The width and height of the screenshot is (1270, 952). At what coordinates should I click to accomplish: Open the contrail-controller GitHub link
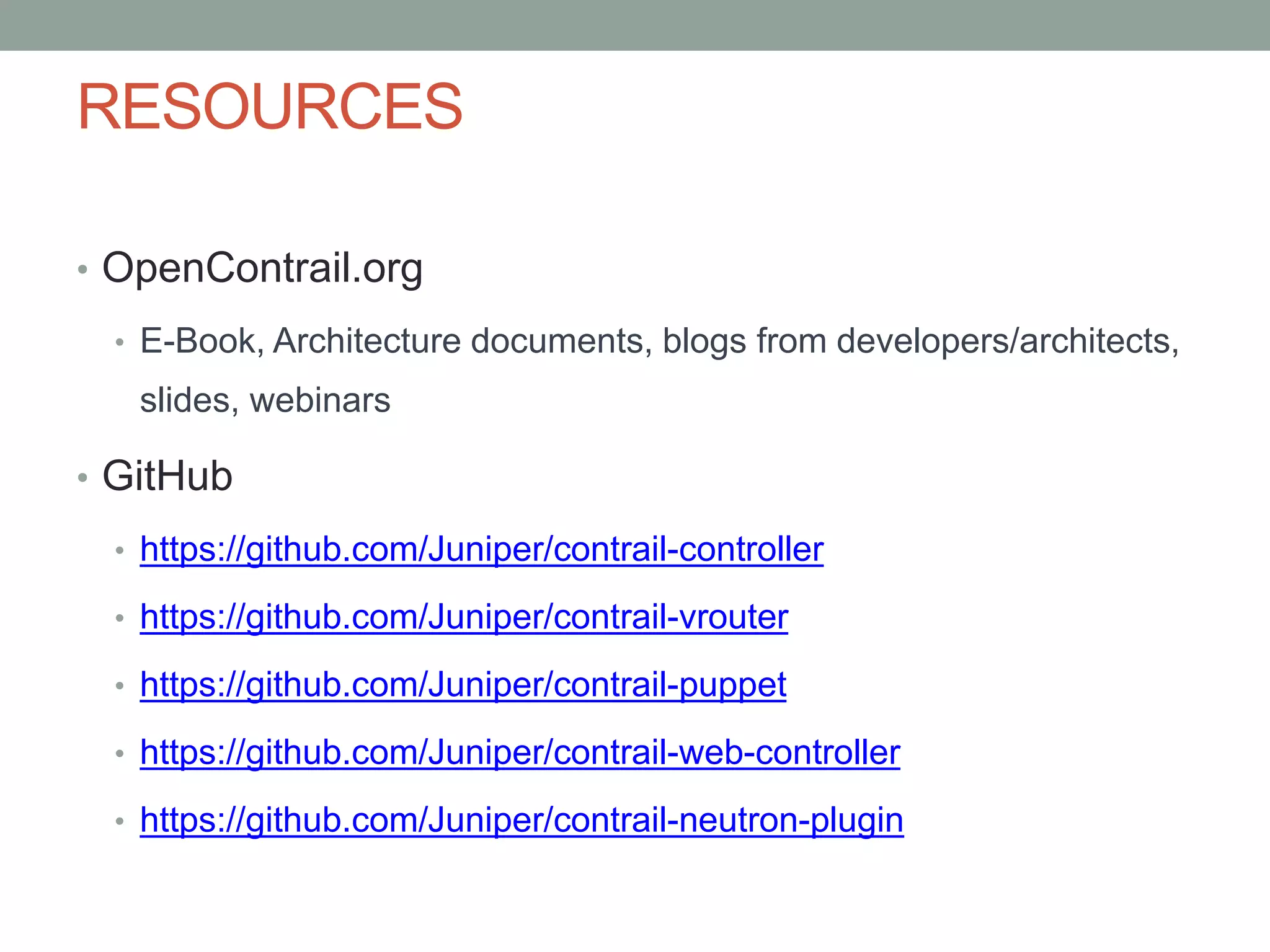coord(482,550)
